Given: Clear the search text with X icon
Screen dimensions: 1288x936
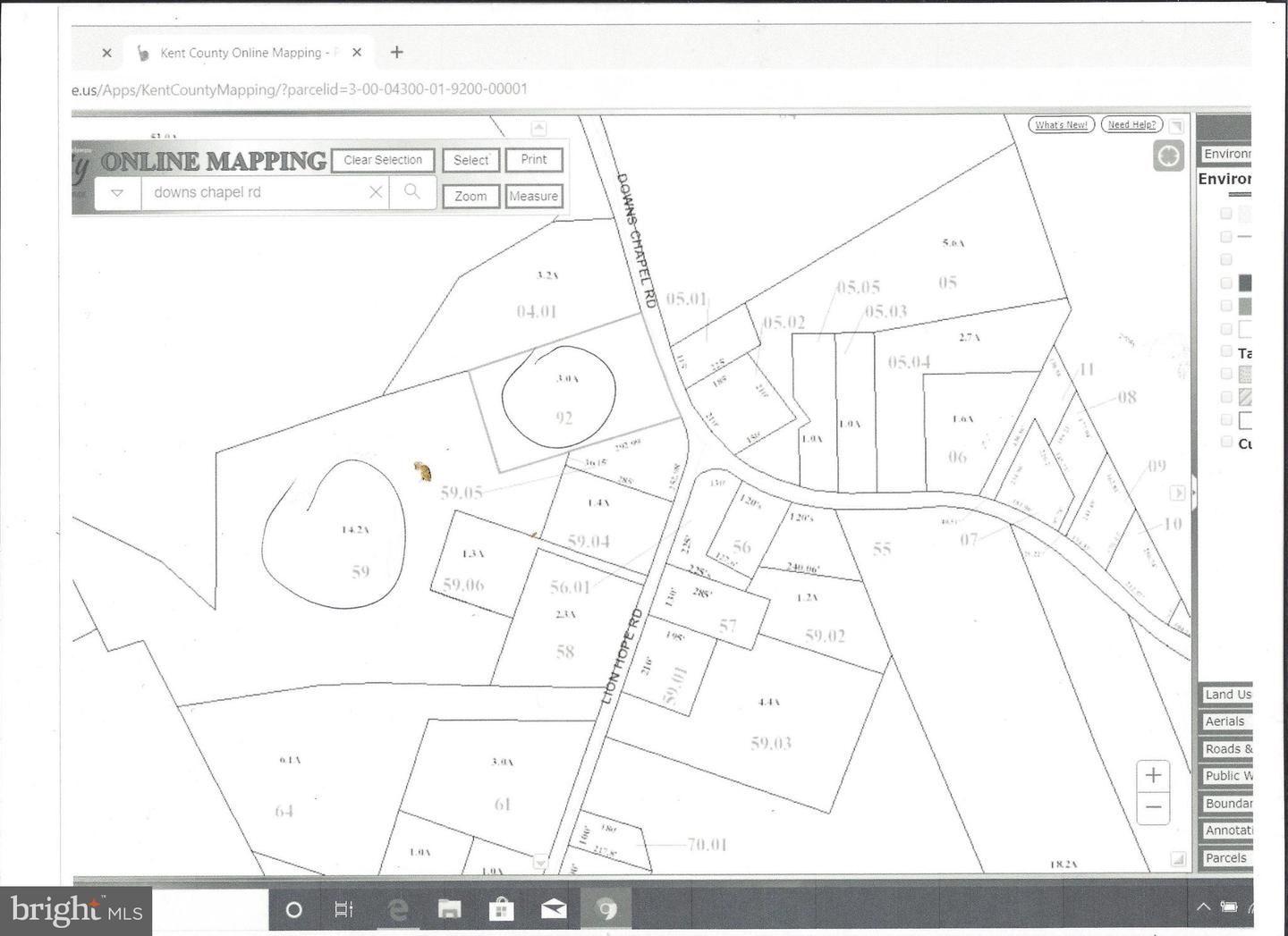Looking at the screenshot, I should [x=376, y=192].
